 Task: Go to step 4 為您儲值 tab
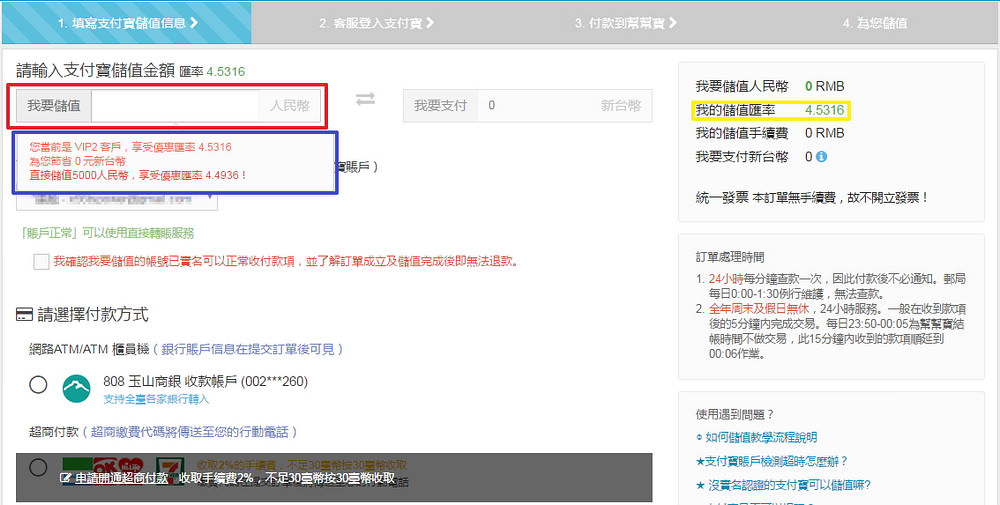875,23
